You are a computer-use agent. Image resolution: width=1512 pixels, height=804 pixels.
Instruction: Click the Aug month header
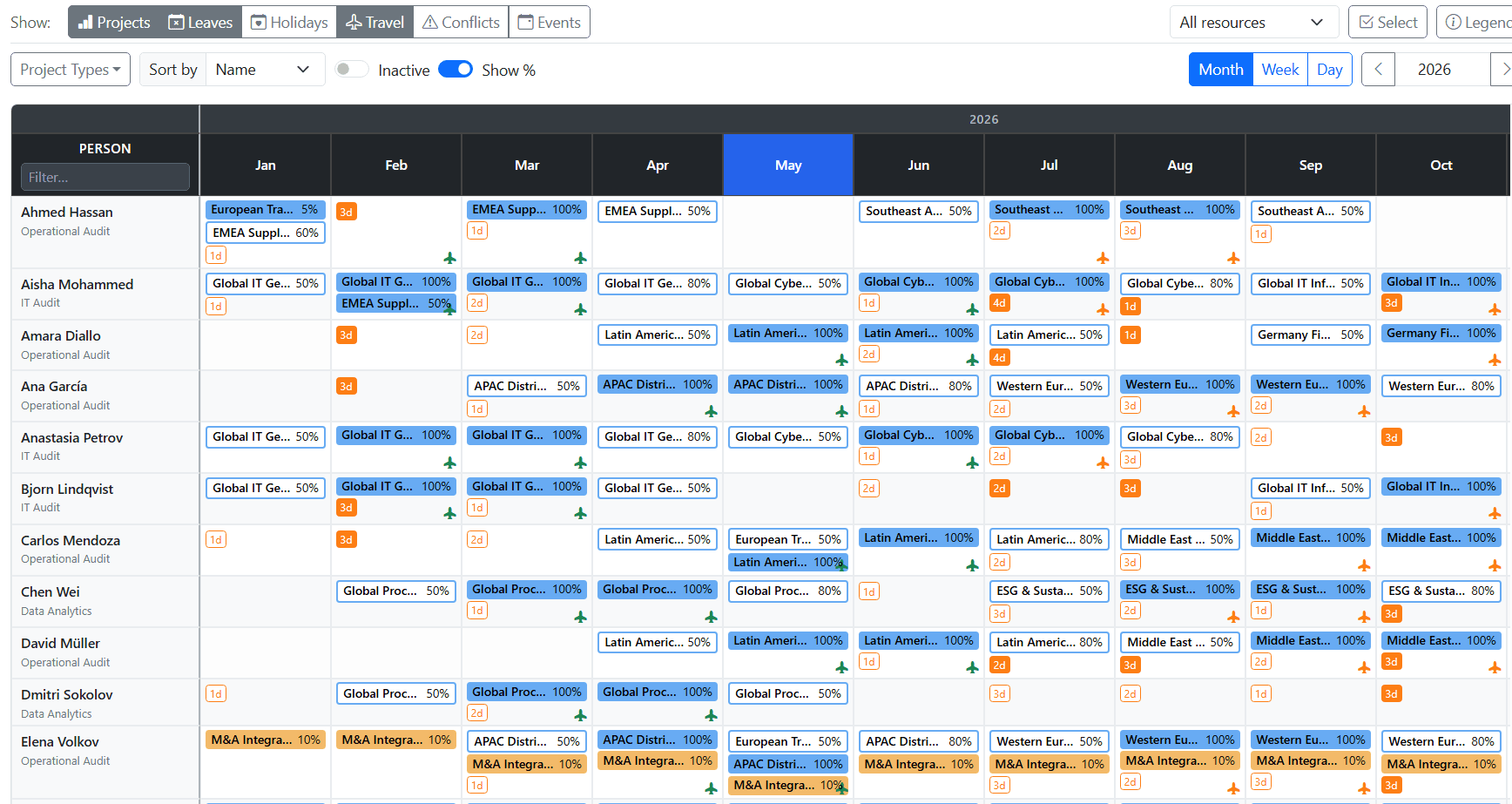pyautogui.click(x=1180, y=165)
